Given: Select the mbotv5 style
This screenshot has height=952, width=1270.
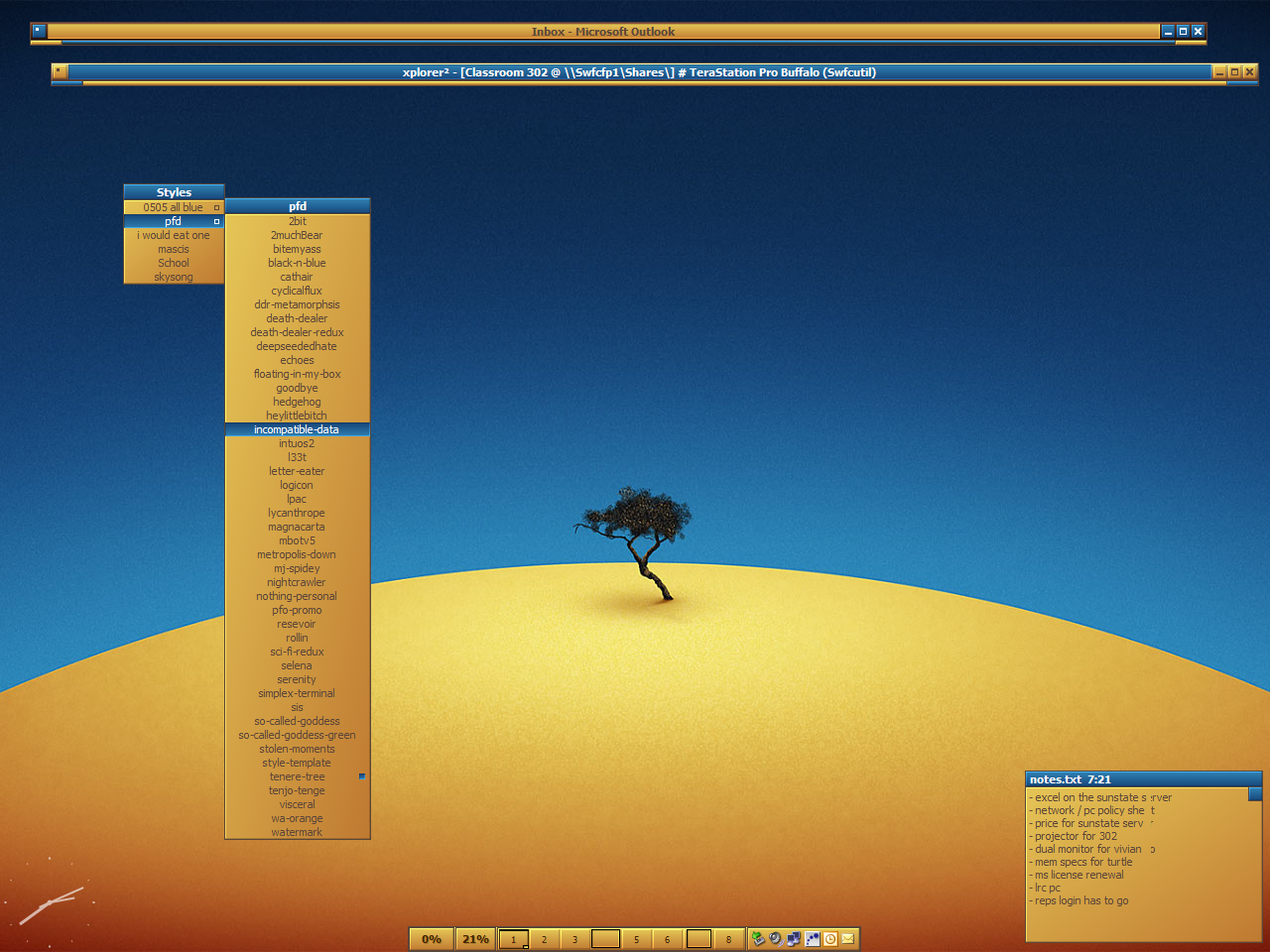Looking at the screenshot, I should click(298, 540).
